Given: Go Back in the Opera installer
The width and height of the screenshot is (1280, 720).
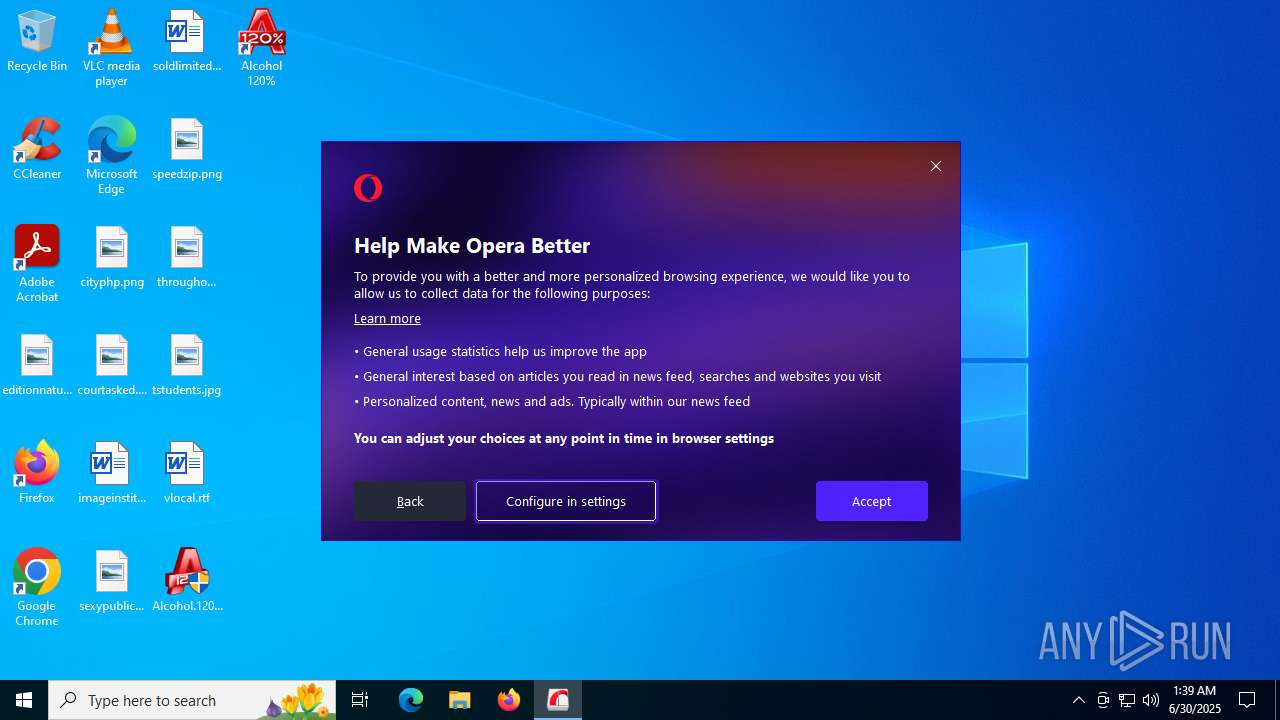Looking at the screenshot, I should (x=410, y=501).
